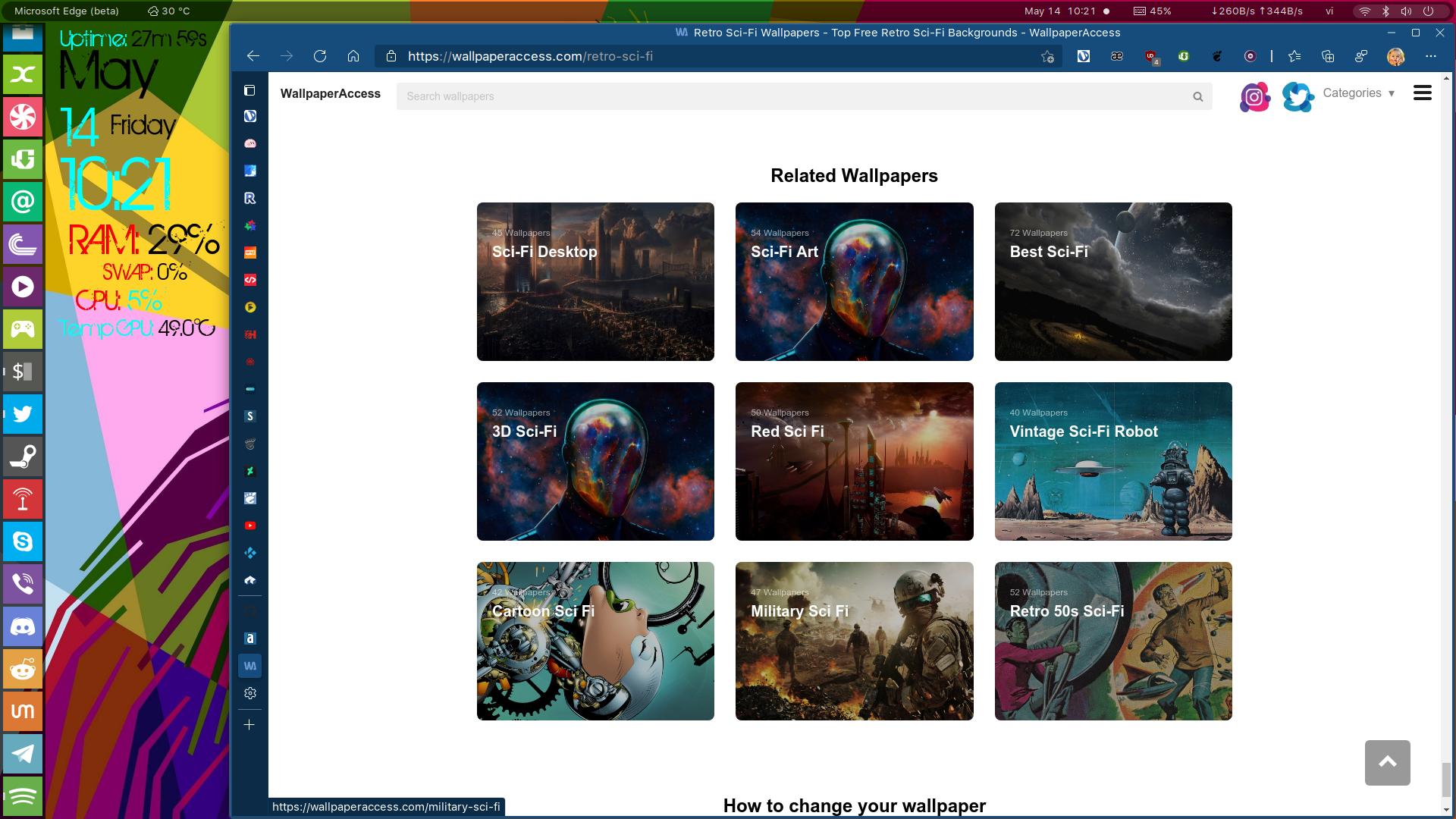Image resolution: width=1456 pixels, height=819 pixels.
Task: Open the Cartoon Sci Fi wallpaper collection
Action: 595,641
